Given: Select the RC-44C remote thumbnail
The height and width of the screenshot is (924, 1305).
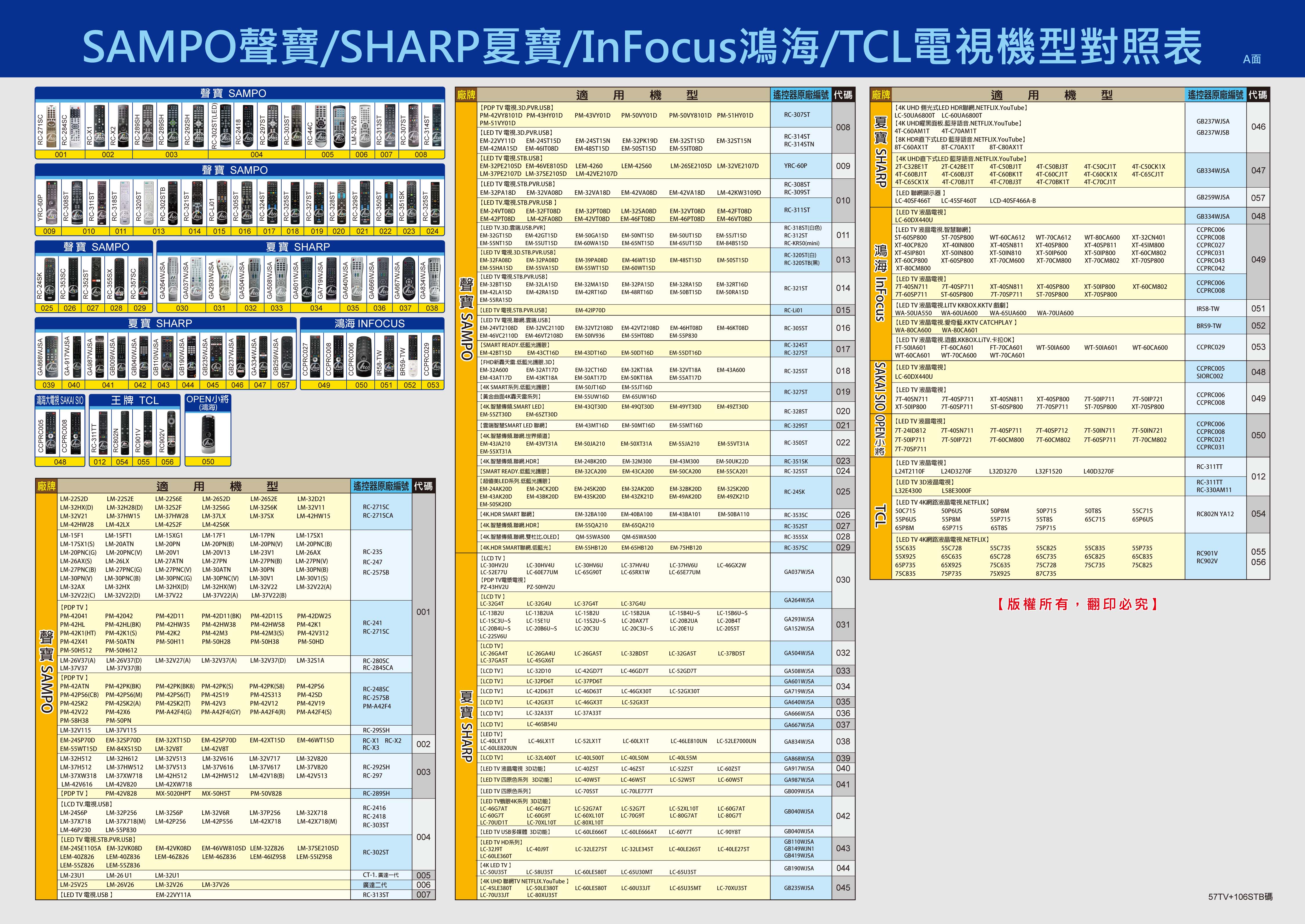Looking at the screenshot, I should (321, 126).
